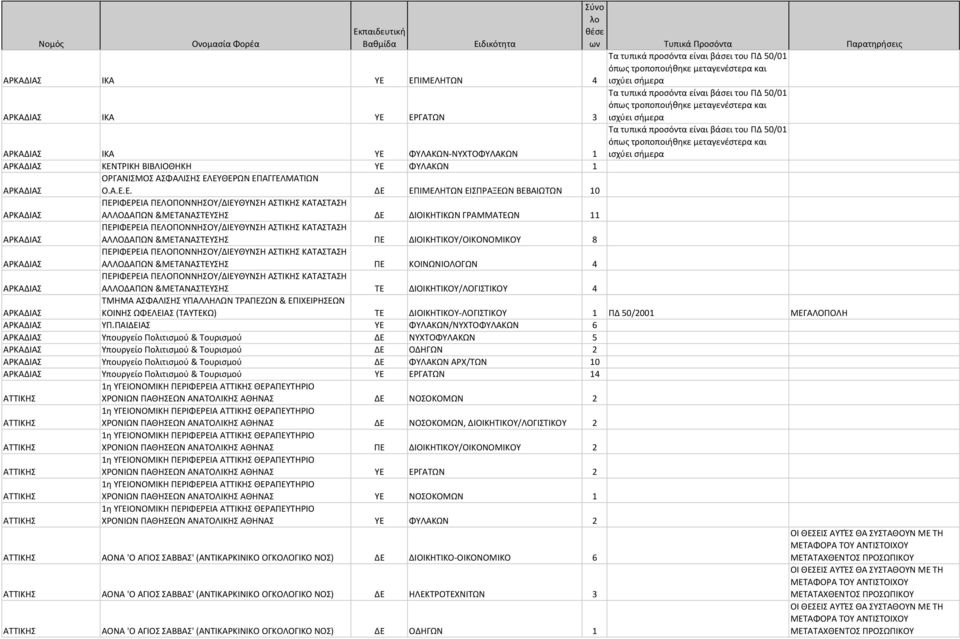Click the 'Εκπαιδευτική Βαθμίδα' column header
The height and width of the screenshot is (639, 960).
click(379, 26)
